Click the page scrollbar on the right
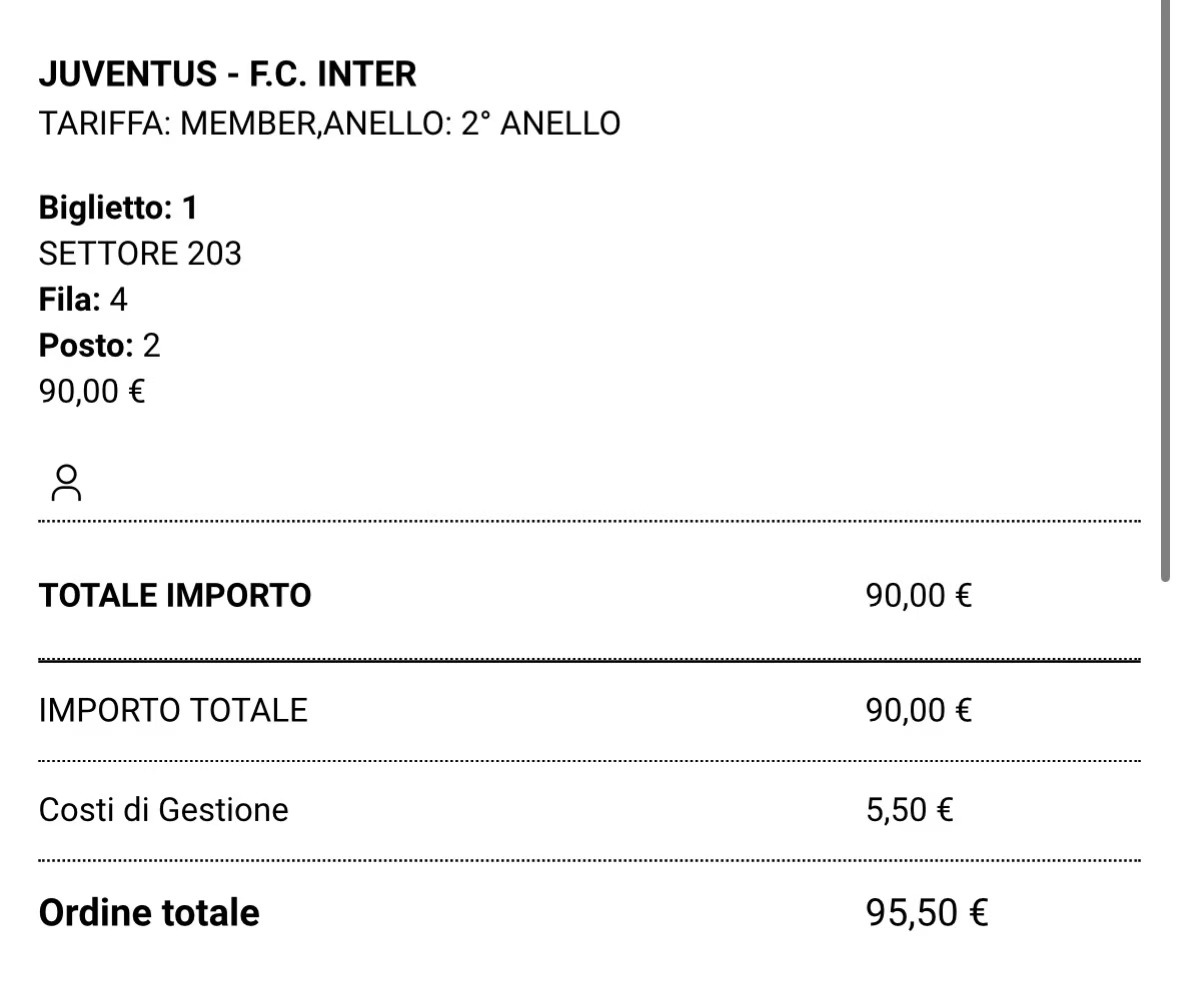Viewport: 1179px width, 994px height. coord(1165,290)
